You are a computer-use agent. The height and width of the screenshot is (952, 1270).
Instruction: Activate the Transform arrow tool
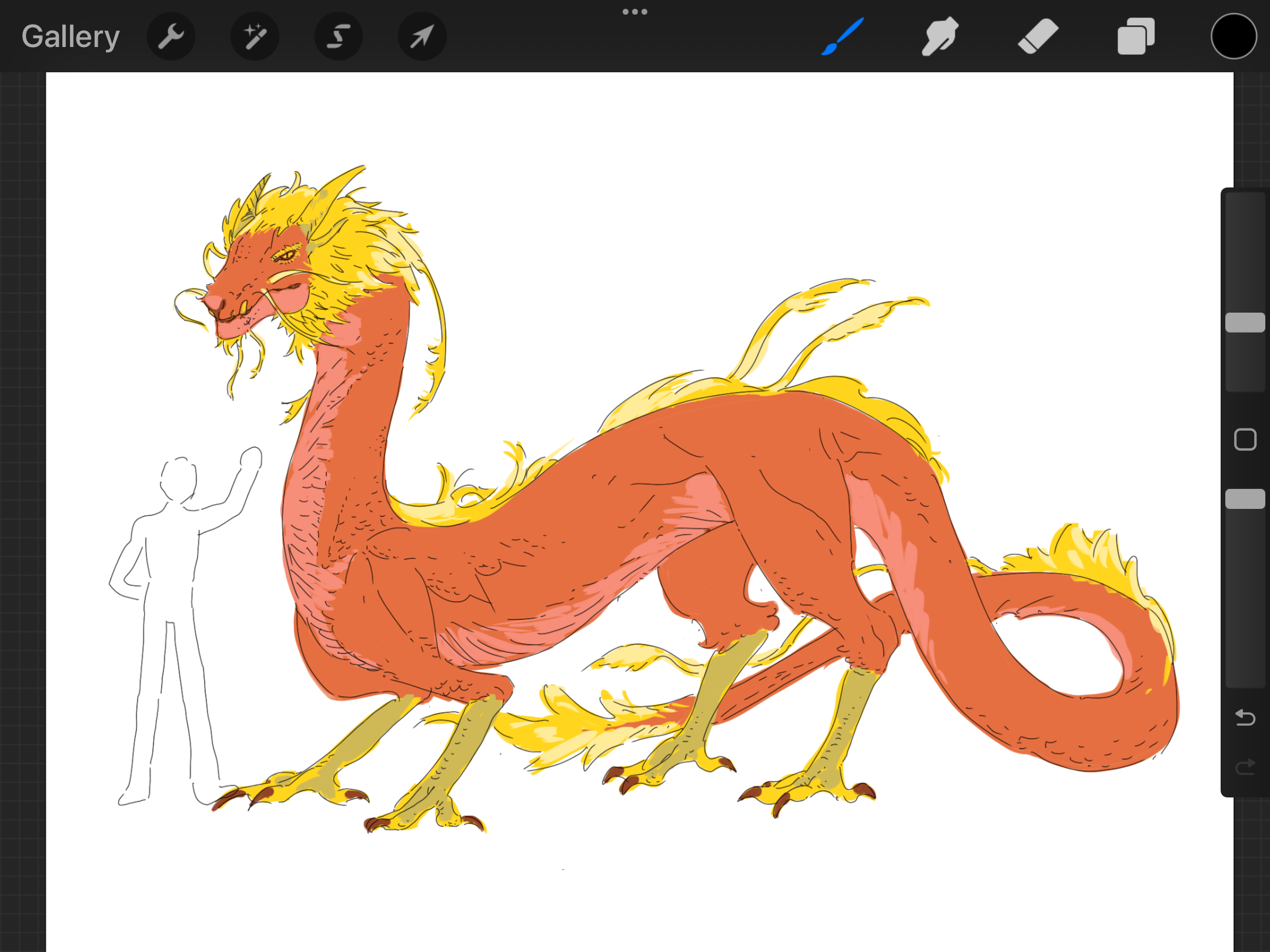[x=422, y=36]
